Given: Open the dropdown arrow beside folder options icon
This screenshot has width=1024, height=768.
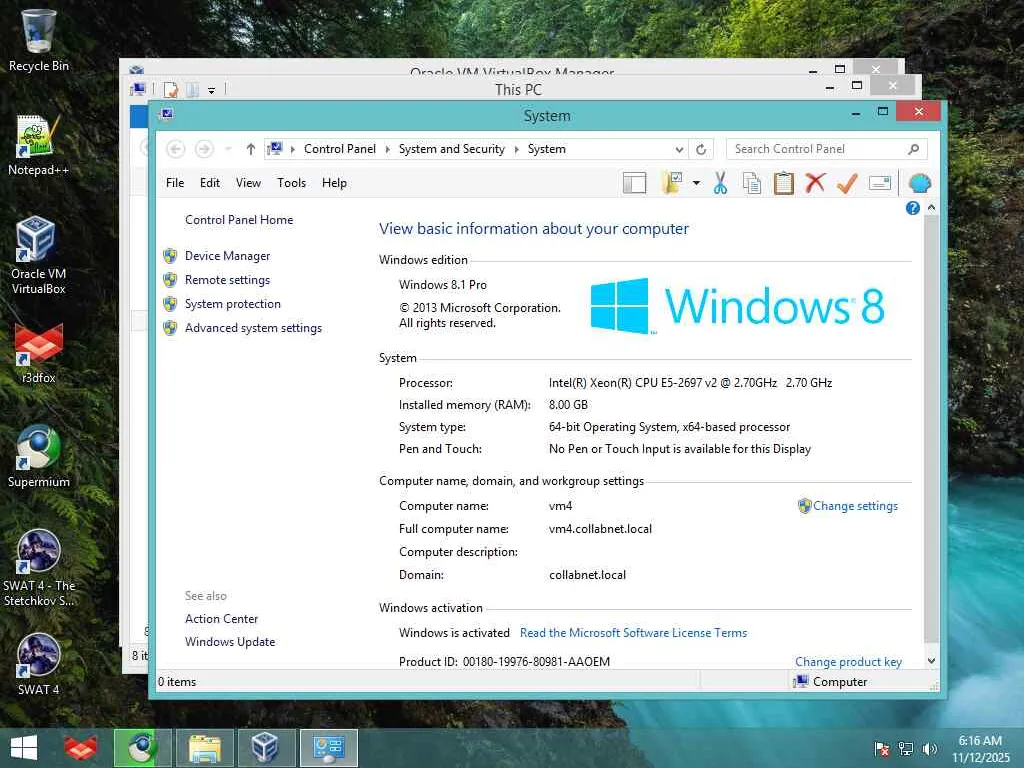Looking at the screenshot, I should [x=696, y=184].
